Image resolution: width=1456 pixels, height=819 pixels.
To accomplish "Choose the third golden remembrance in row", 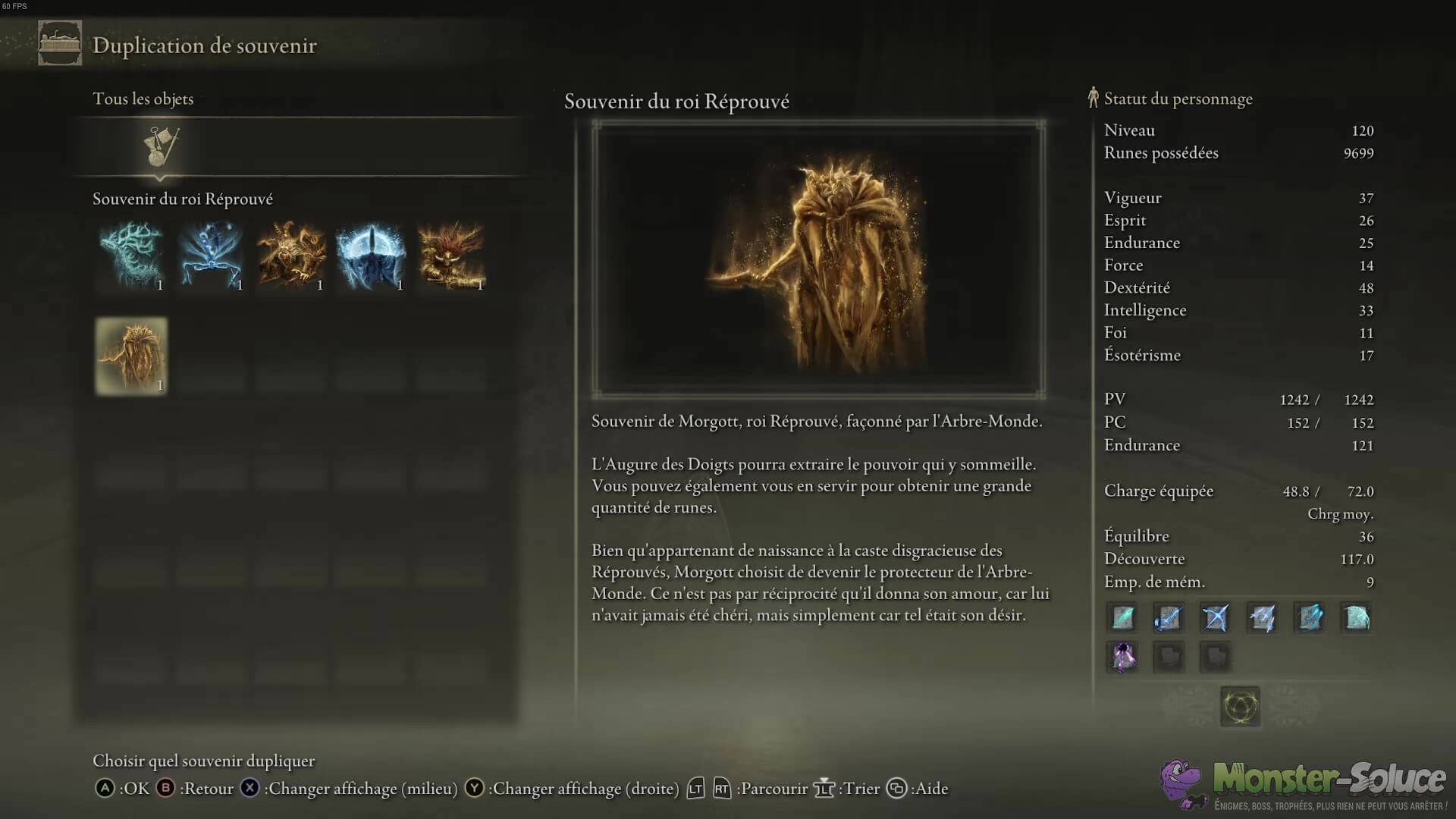I will 291,256.
